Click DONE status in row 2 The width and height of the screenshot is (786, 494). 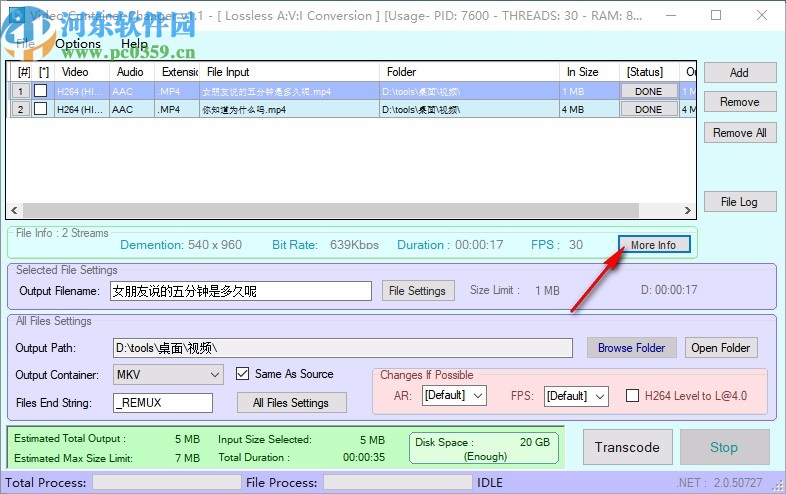pyautogui.click(x=649, y=109)
